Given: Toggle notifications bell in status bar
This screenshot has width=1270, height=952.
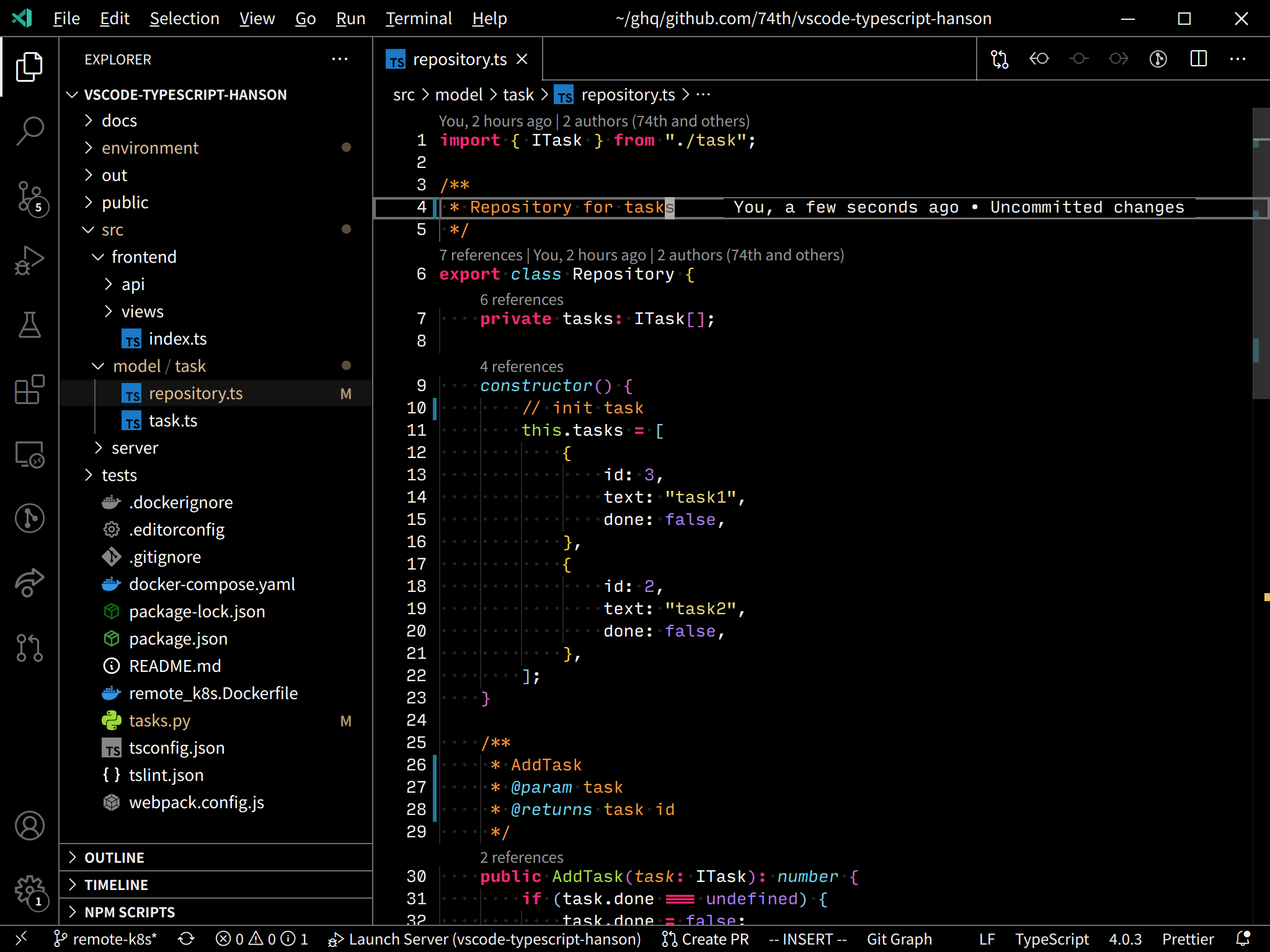Looking at the screenshot, I should point(1243,939).
